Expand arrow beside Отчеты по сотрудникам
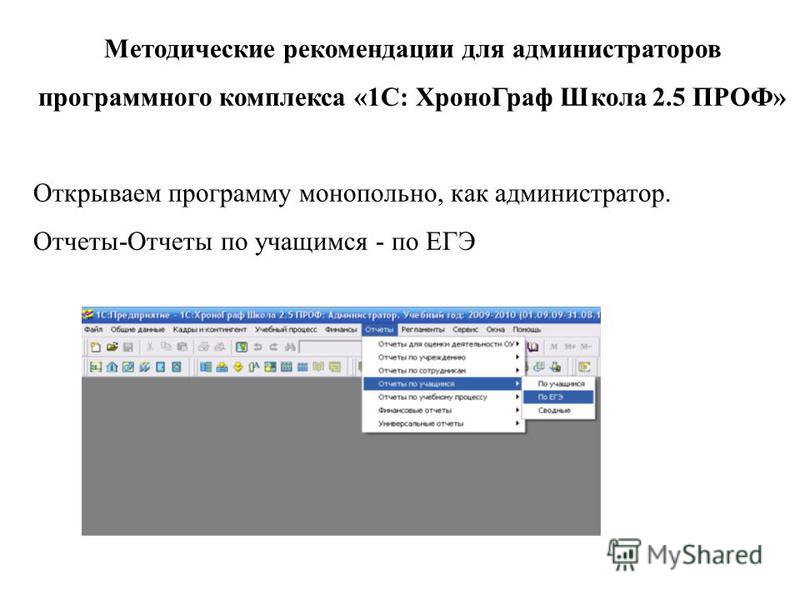800x600 pixels. point(518,370)
